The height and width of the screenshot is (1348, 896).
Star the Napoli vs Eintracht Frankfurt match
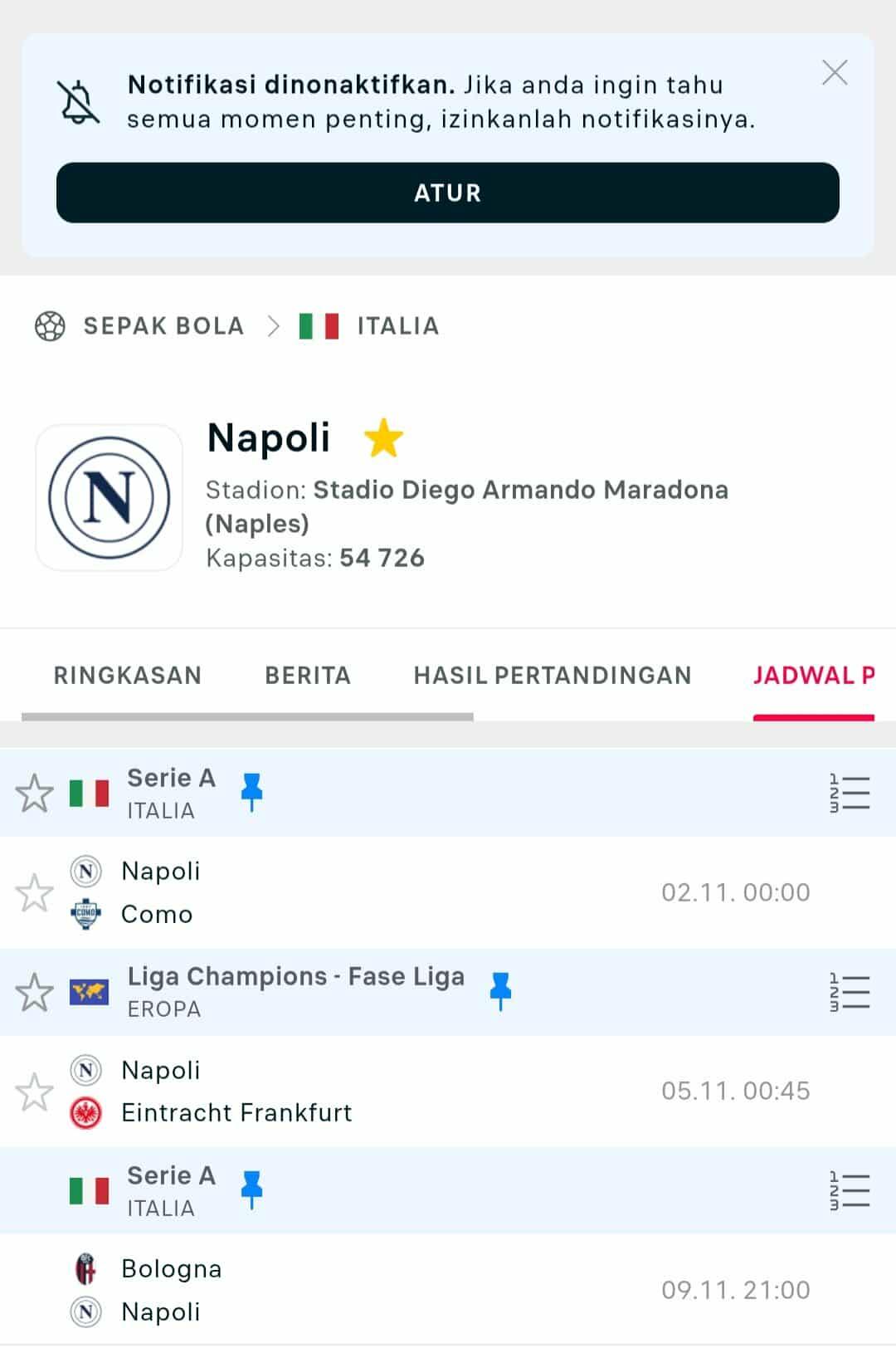pos(34,1091)
